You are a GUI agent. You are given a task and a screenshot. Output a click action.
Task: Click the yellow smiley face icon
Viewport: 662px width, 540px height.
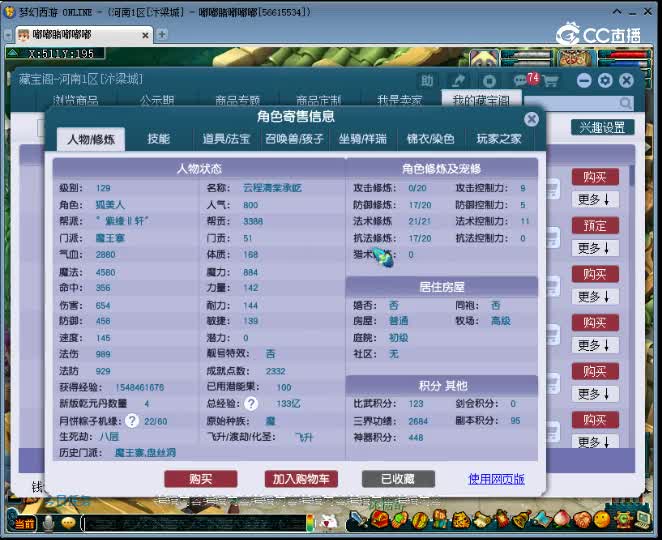[602, 520]
